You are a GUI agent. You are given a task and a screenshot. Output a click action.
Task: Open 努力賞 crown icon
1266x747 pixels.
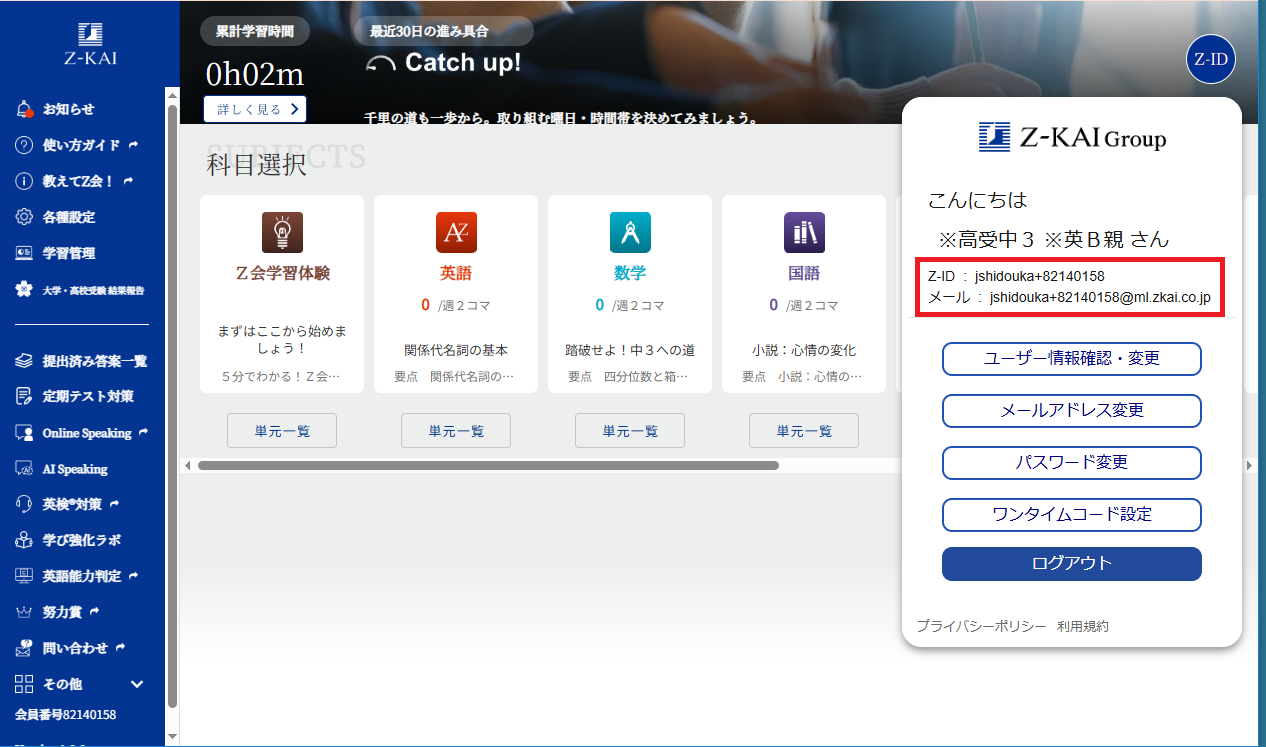point(25,612)
